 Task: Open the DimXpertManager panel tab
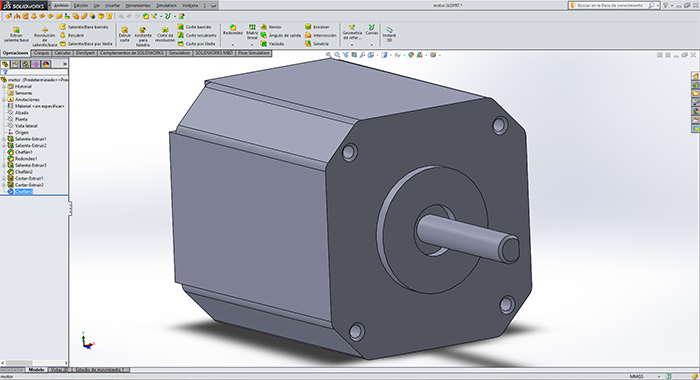point(36,64)
